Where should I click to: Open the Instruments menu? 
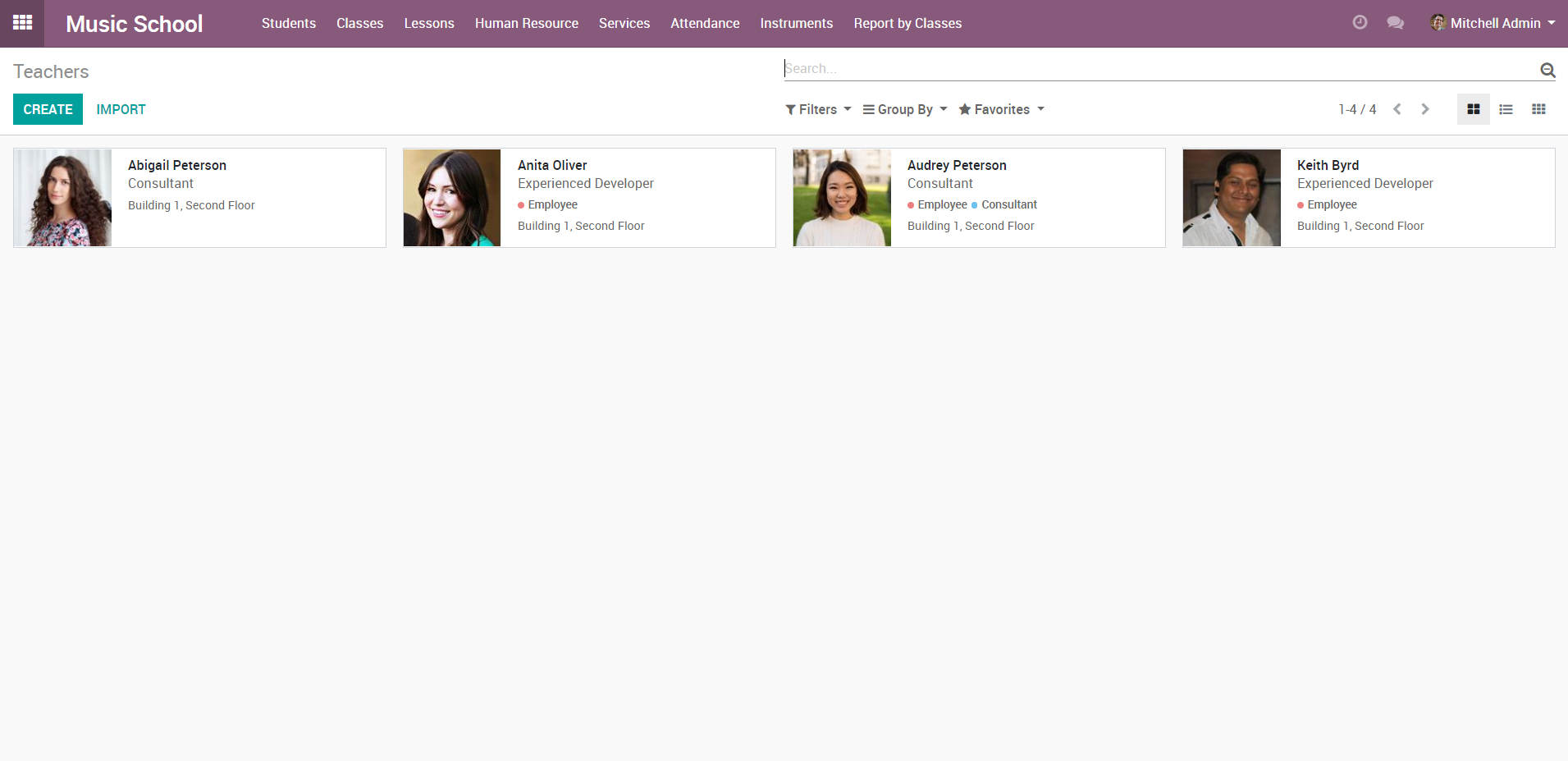796,23
